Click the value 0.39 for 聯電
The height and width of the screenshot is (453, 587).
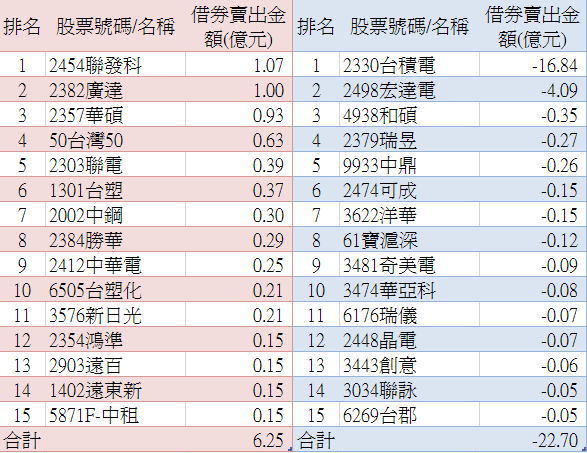268,166
